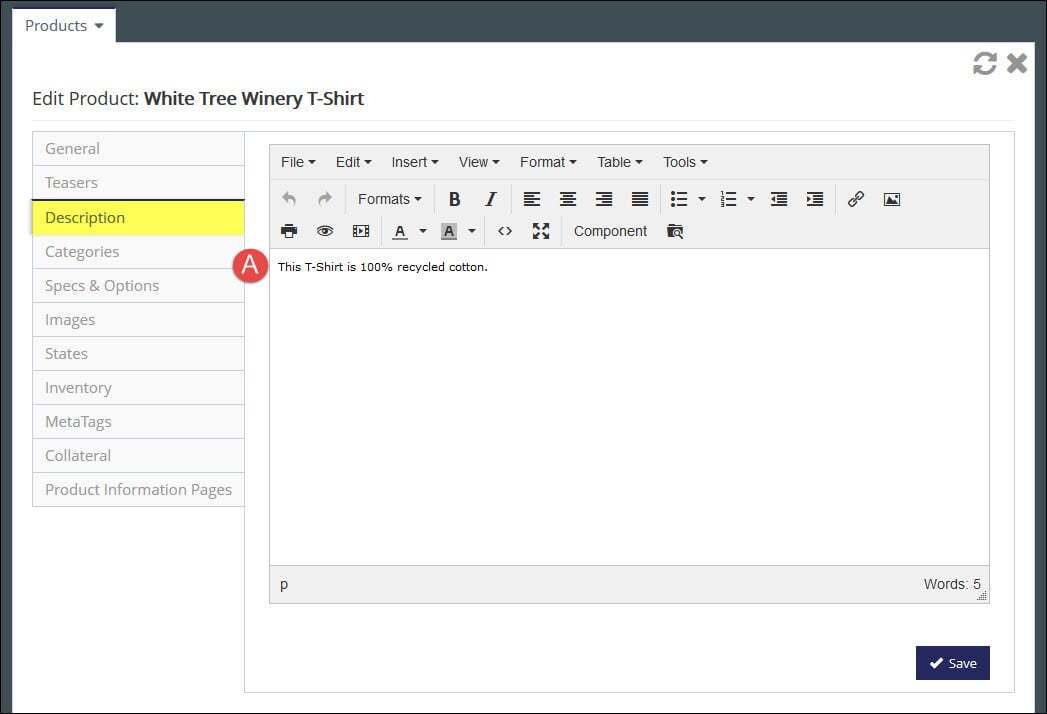Save the product description
Image resolution: width=1047 pixels, height=714 pixels.
pyautogui.click(x=952, y=663)
